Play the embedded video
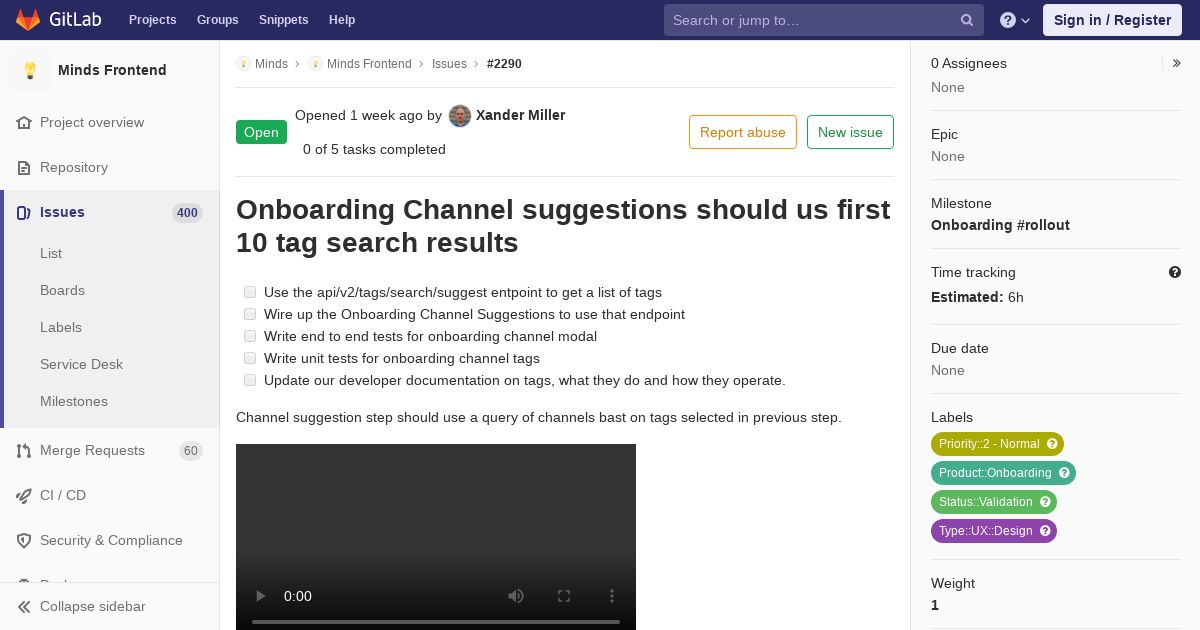Viewport: 1200px width, 630px height. pos(260,596)
